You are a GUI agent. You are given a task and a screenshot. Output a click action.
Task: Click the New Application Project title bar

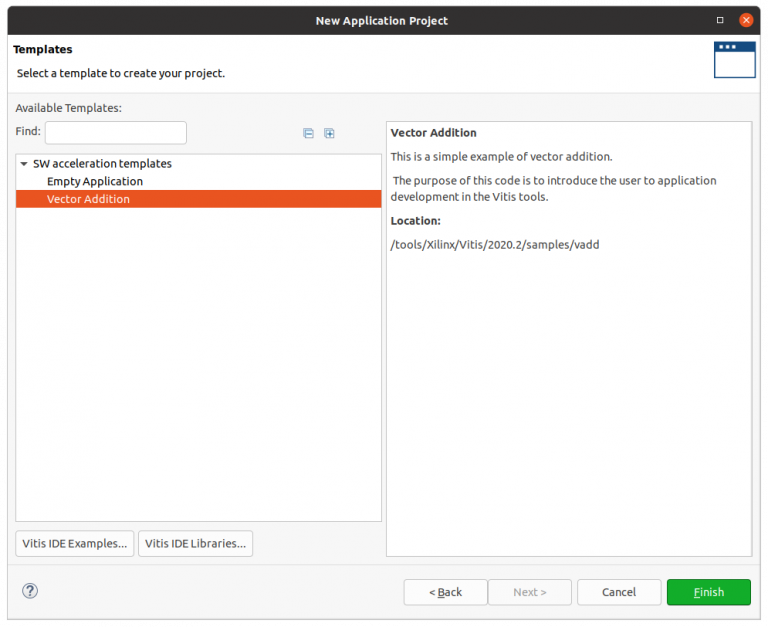point(381,20)
